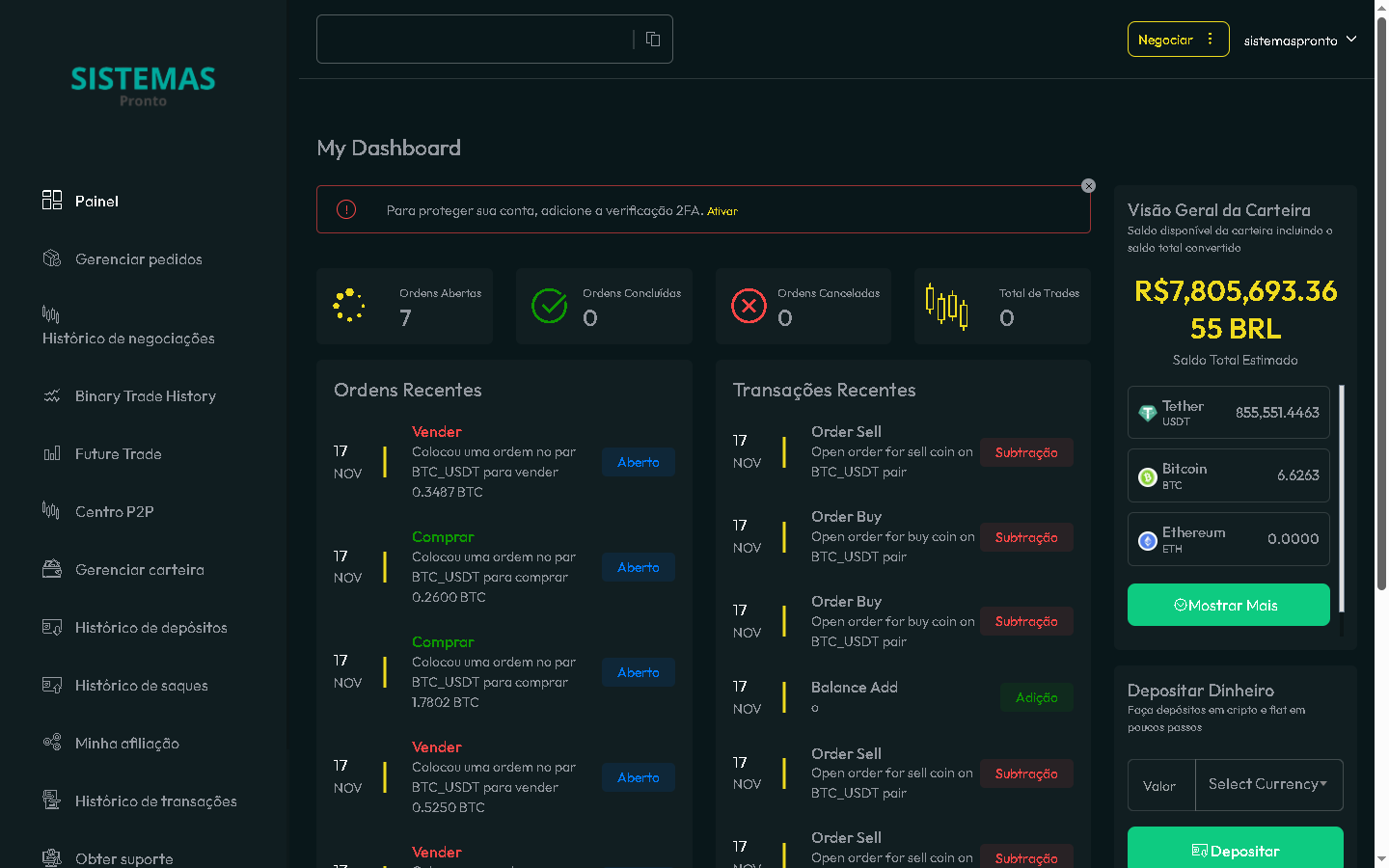Click the Ativar 2FA link
This screenshot has height=868, width=1389.
coord(722,211)
